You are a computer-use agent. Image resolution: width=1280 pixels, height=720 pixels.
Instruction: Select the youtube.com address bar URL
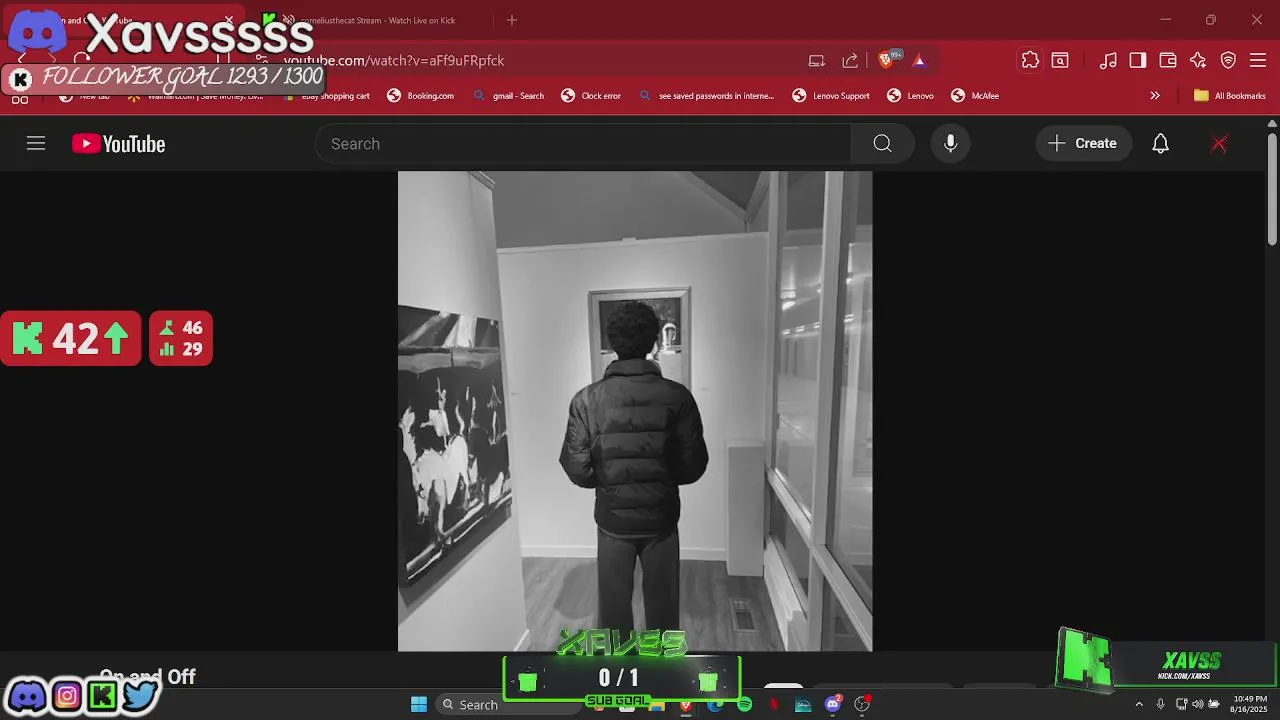tap(394, 60)
